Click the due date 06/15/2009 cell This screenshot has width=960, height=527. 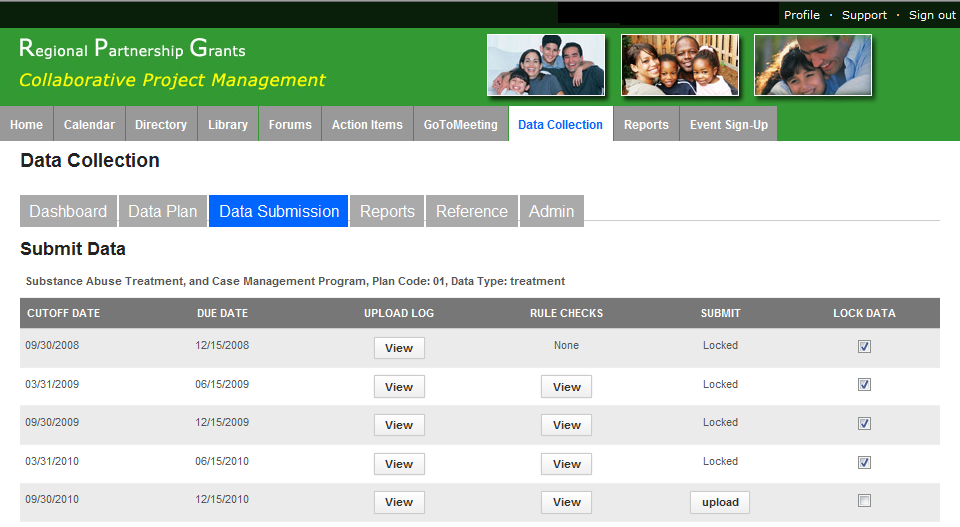point(222,384)
